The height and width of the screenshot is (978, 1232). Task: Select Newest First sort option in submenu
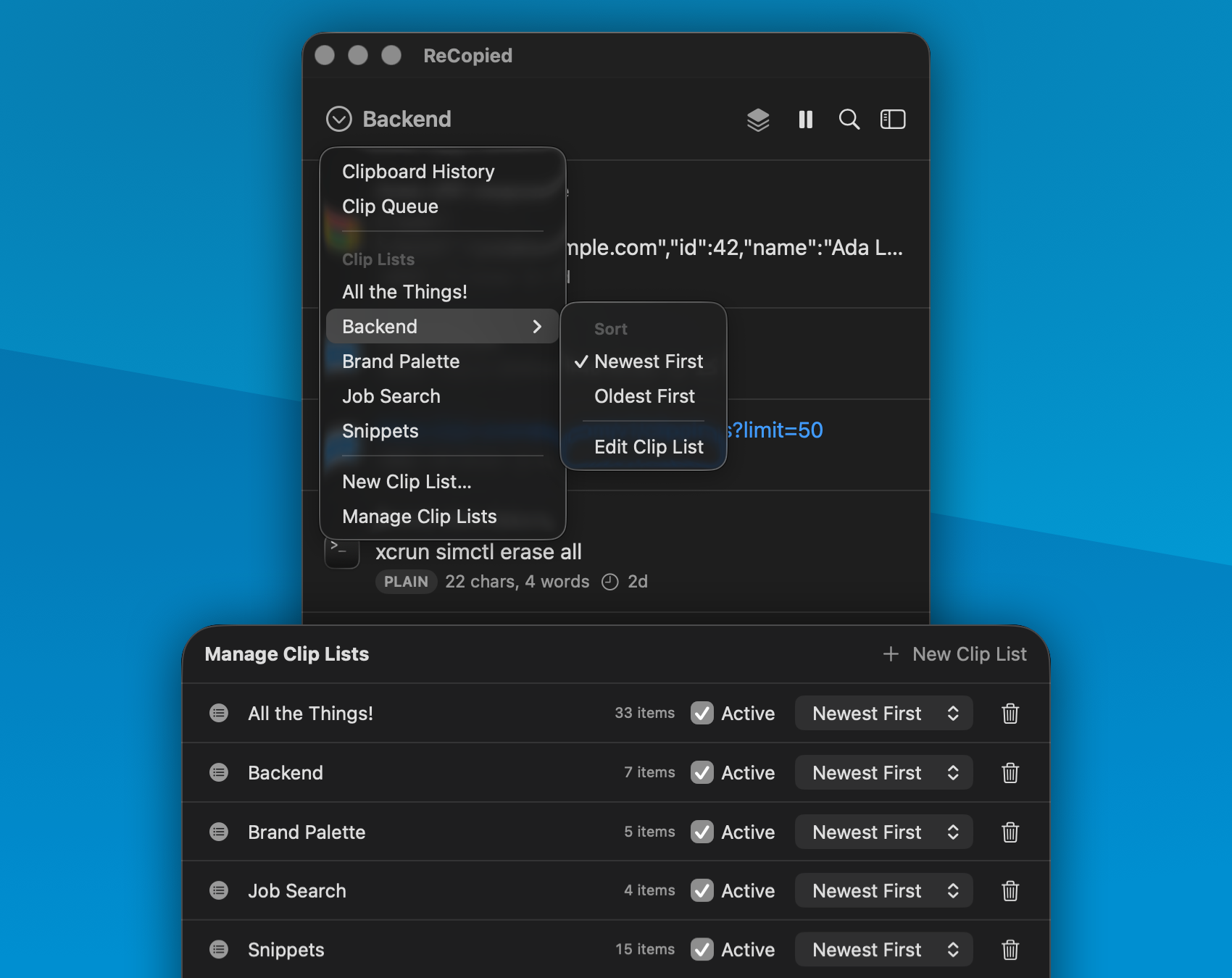(x=644, y=361)
